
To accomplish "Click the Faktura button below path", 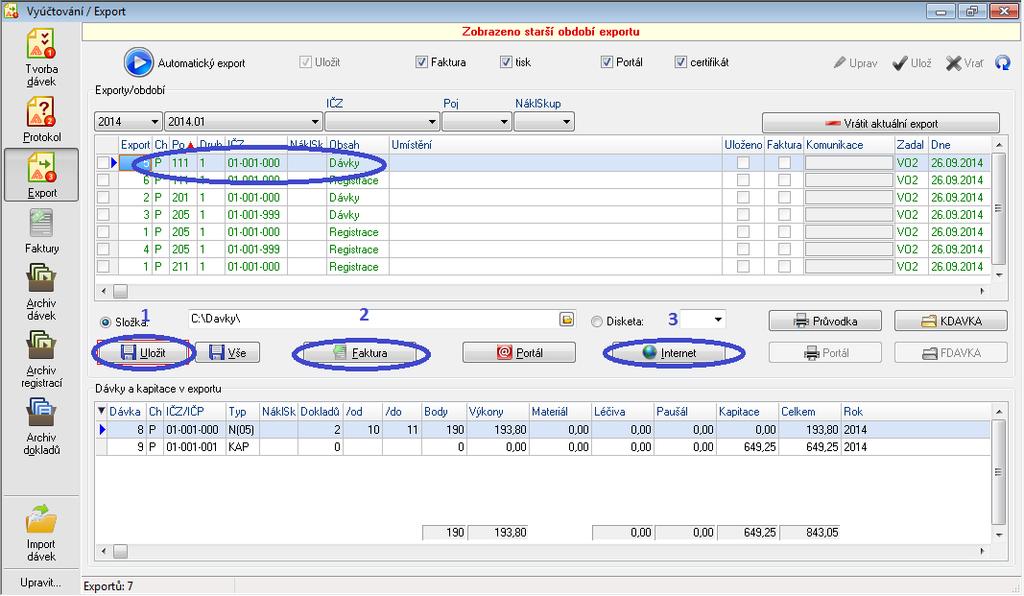I will (360, 353).
